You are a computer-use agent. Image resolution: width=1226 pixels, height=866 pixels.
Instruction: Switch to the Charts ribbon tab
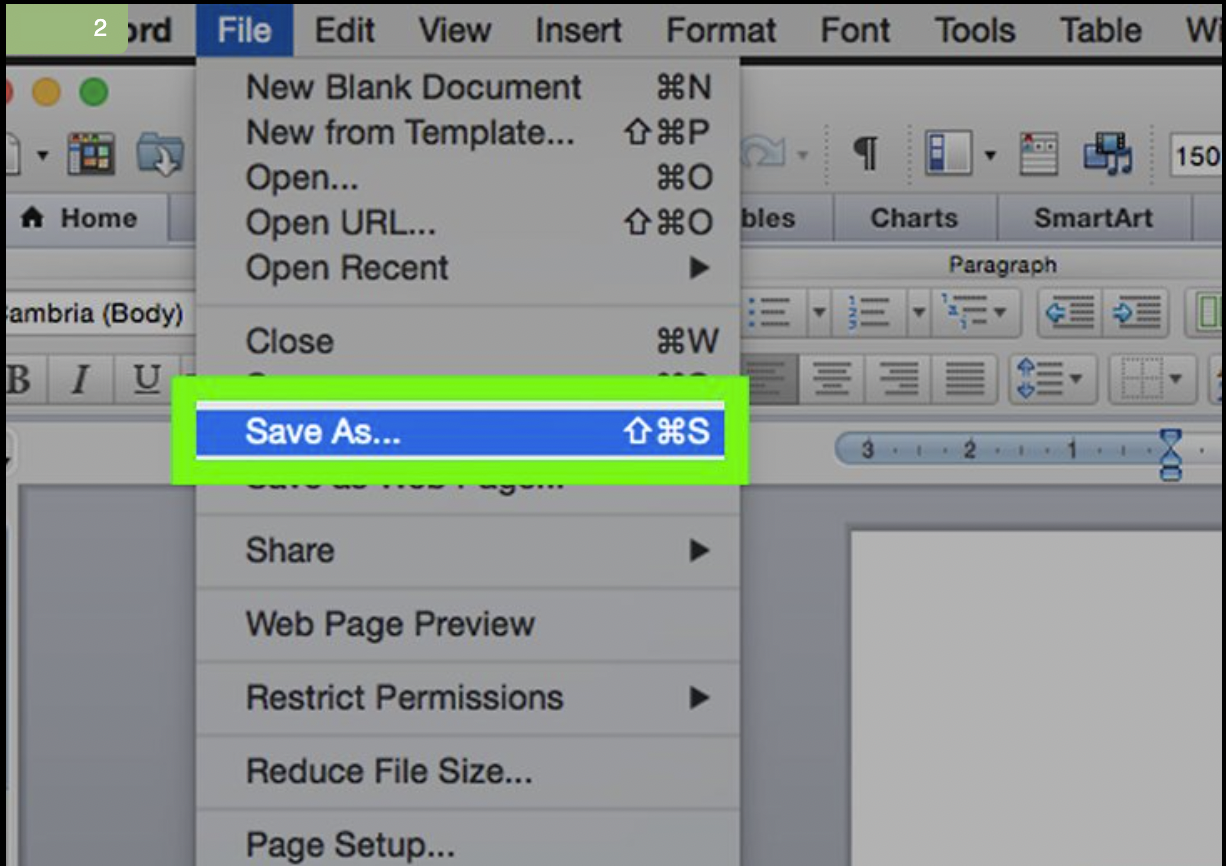pyautogui.click(x=915, y=218)
